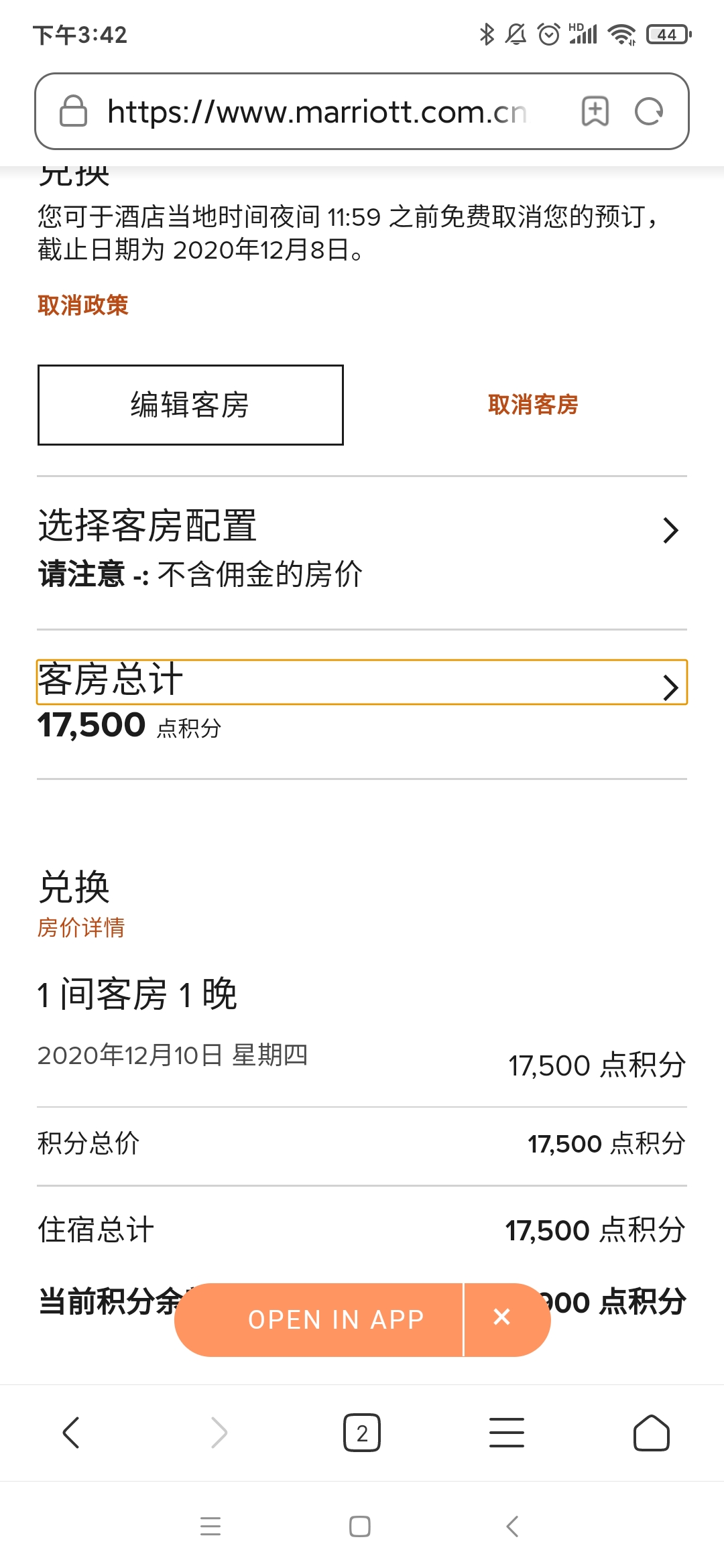
Task: Click the 取消客房 link
Action: pyautogui.click(x=533, y=405)
